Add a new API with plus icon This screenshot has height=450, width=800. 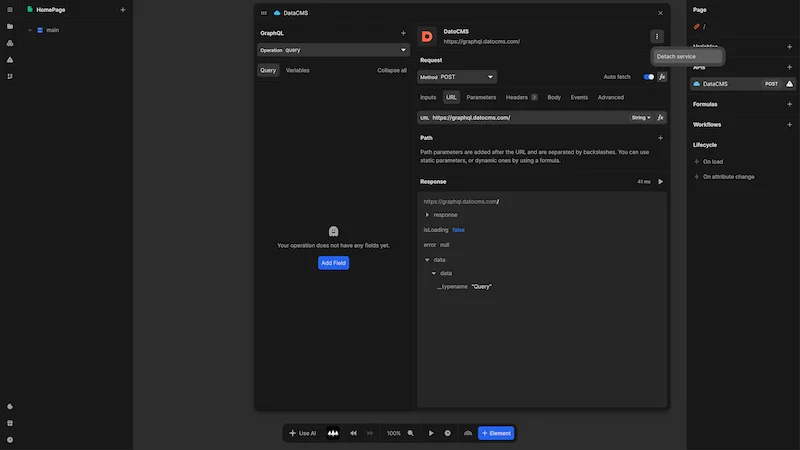point(789,67)
